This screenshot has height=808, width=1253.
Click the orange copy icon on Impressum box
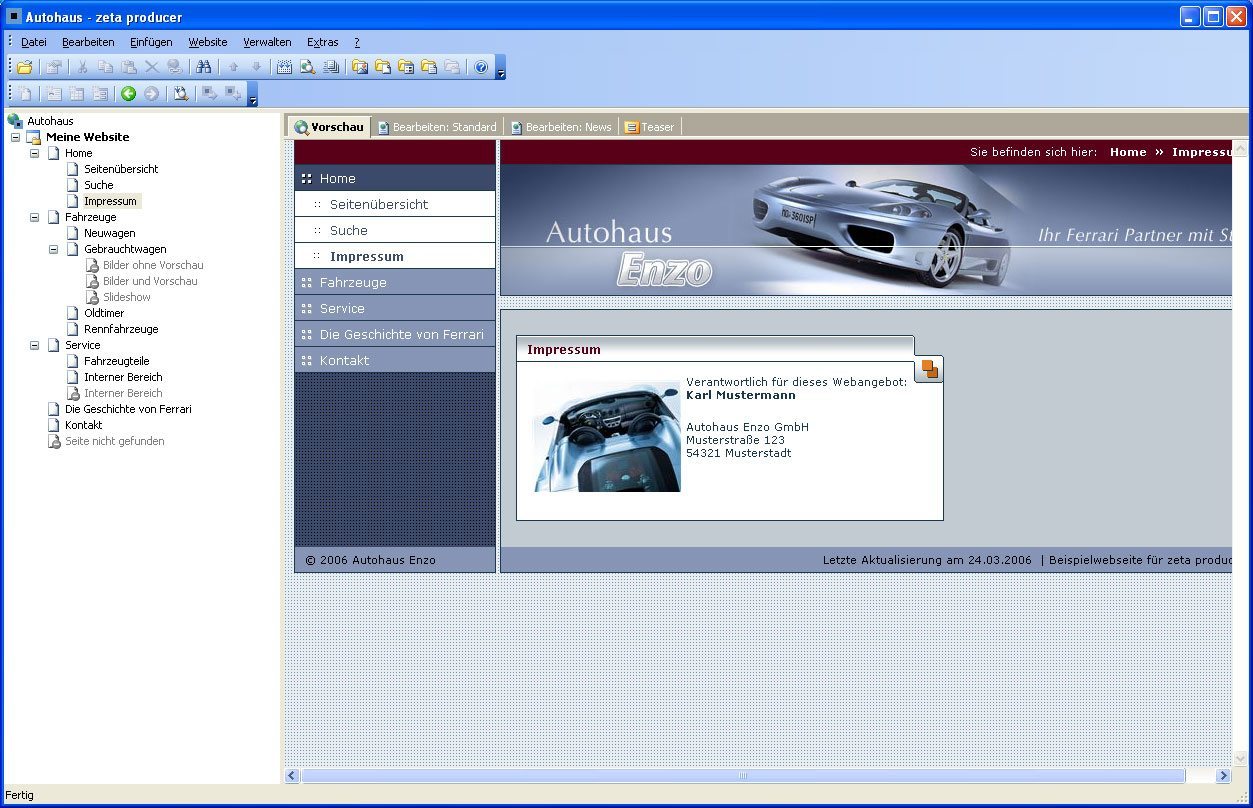click(930, 369)
